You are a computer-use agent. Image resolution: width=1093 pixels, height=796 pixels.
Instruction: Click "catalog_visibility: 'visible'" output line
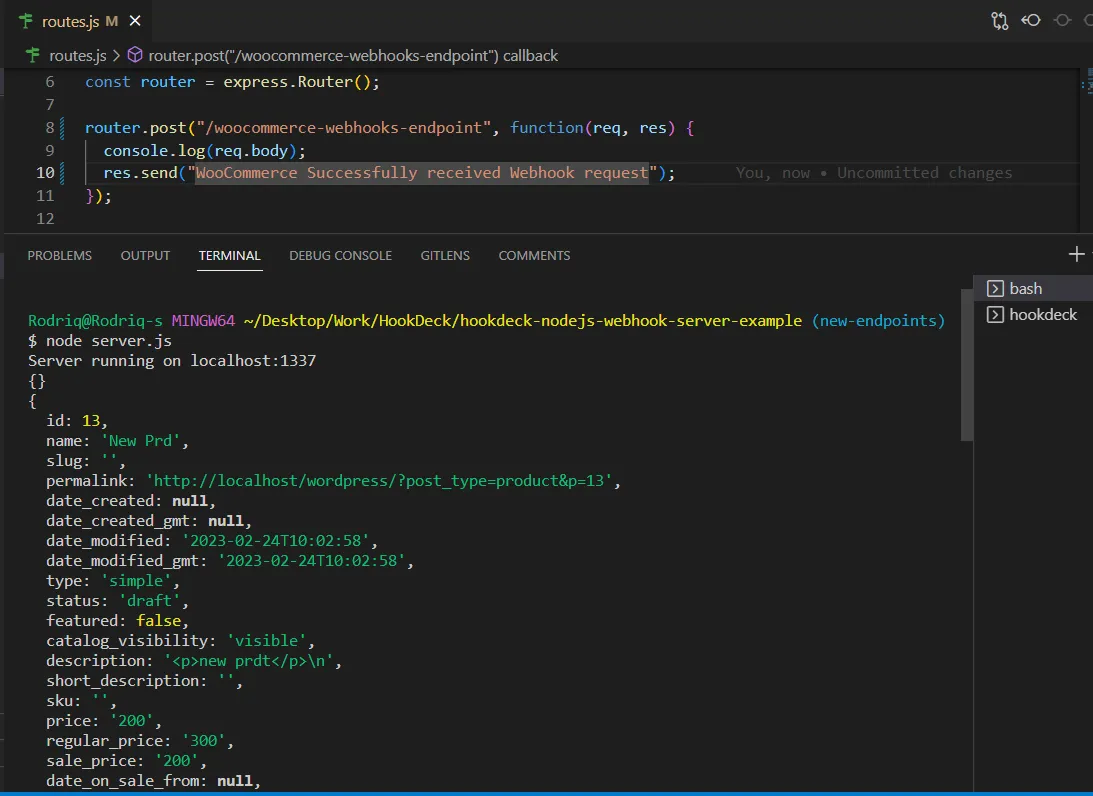tap(181, 641)
